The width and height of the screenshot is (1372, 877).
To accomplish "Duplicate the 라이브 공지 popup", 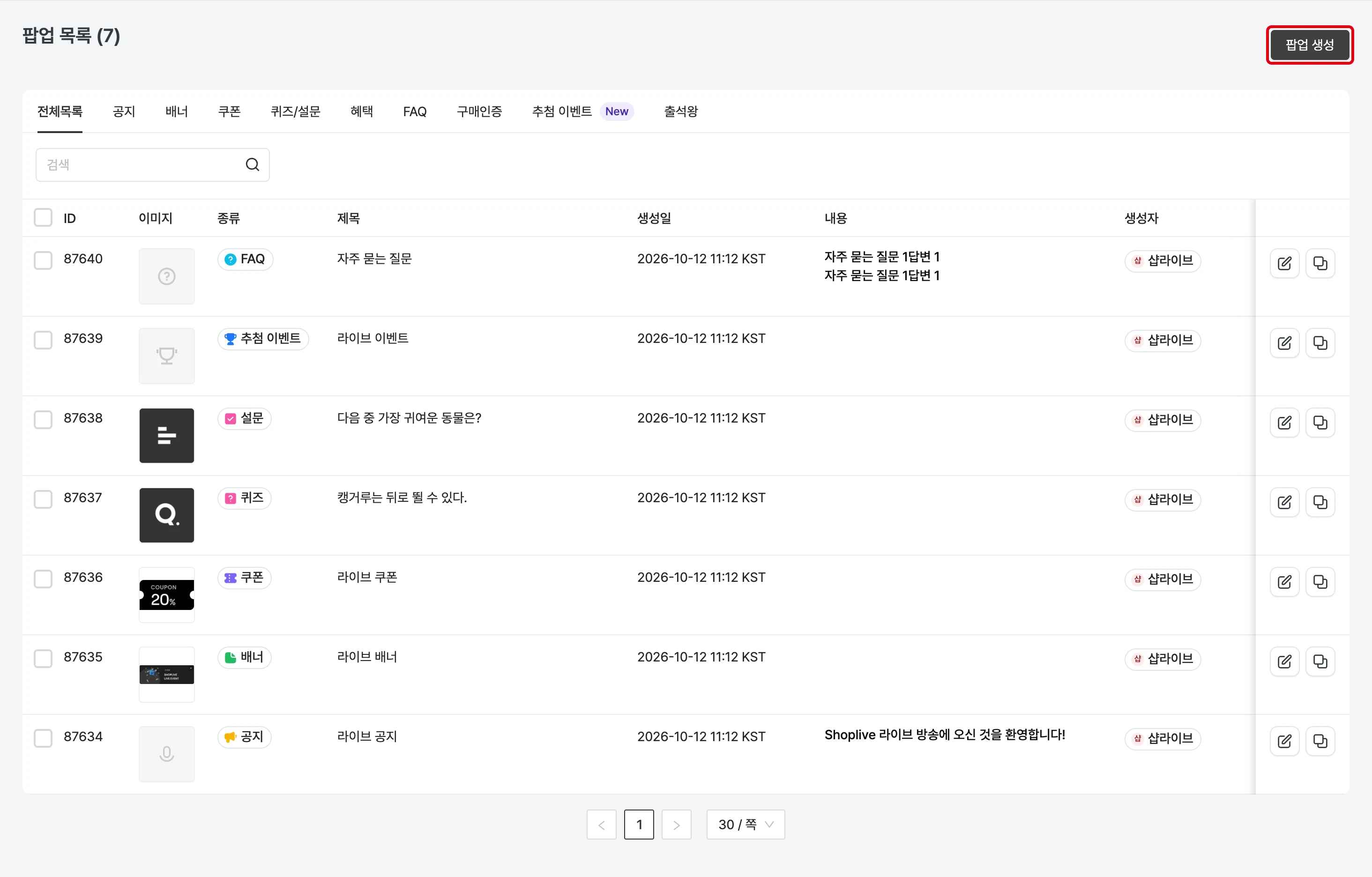I will coord(1320,742).
